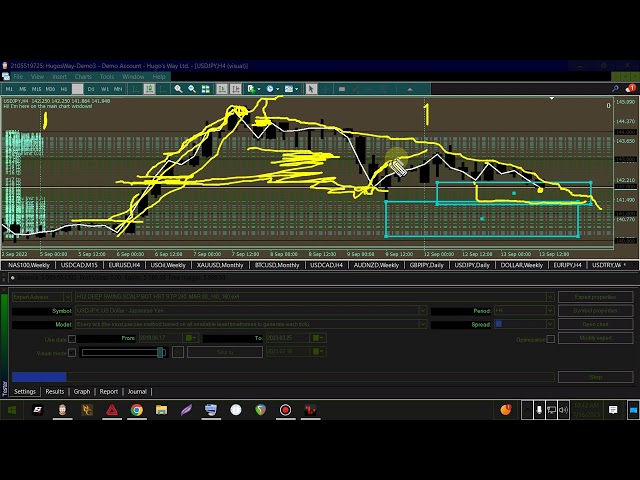The width and height of the screenshot is (640, 480).
Task: Expand the Period dropdown
Action: (549, 311)
